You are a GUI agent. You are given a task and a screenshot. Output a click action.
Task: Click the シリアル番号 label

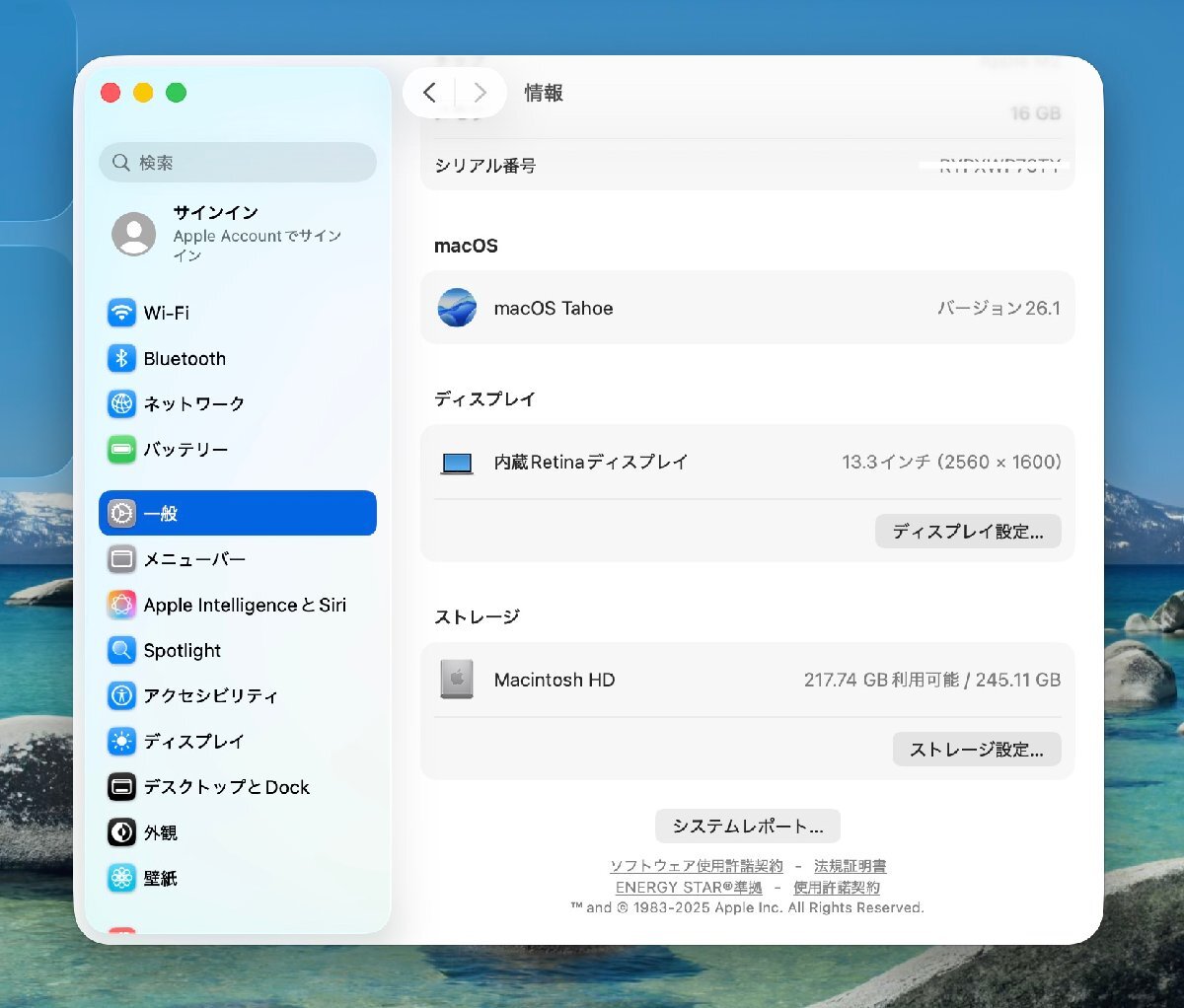pos(485,166)
